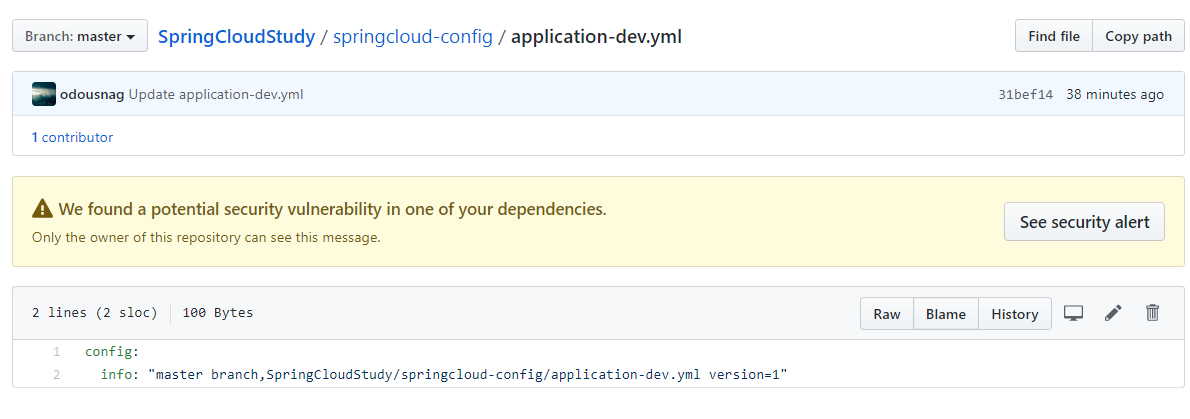Open the file History

(x=1015, y=313)
